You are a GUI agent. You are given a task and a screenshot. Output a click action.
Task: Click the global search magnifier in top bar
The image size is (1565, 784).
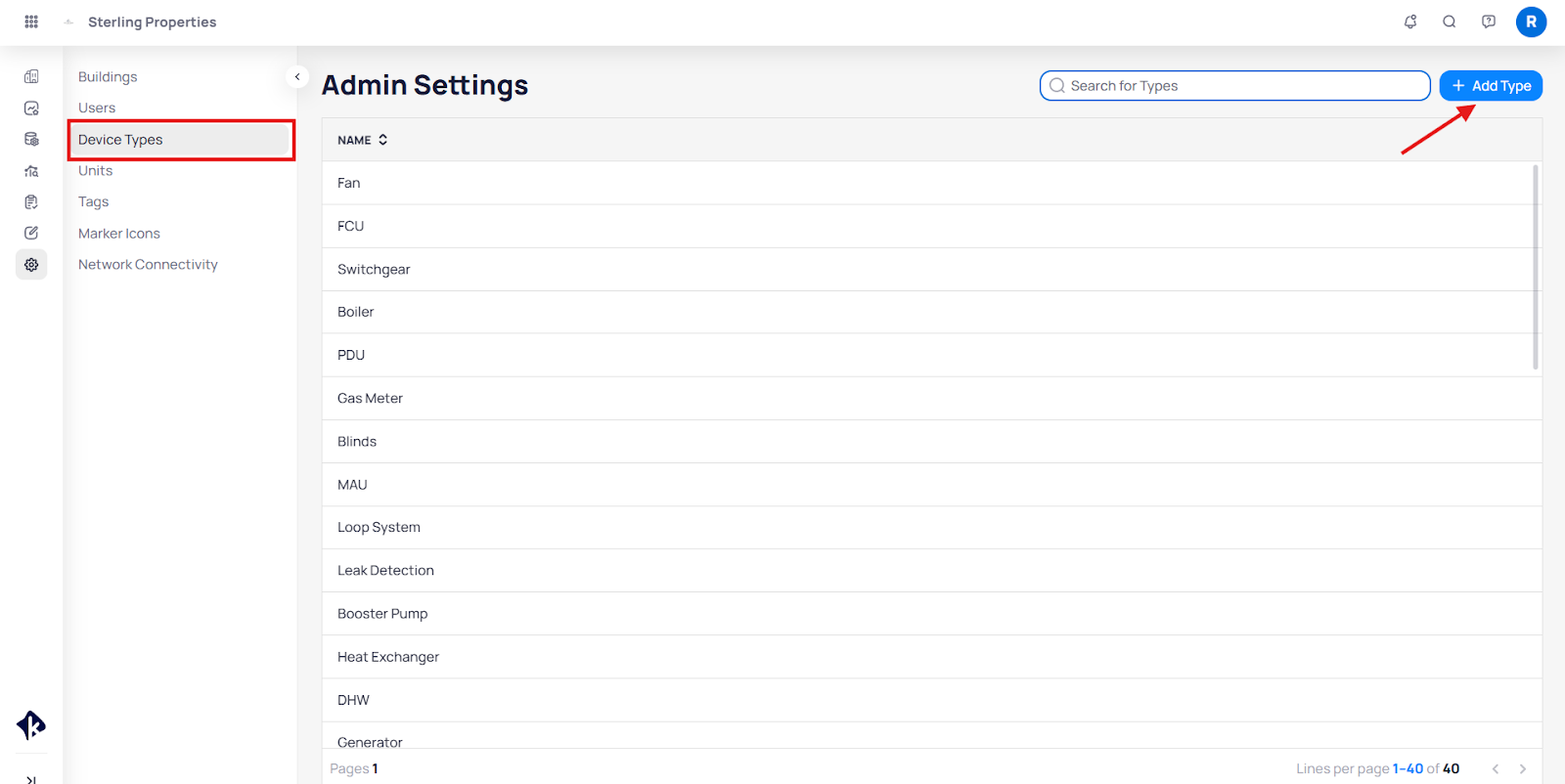point(1450,22)
